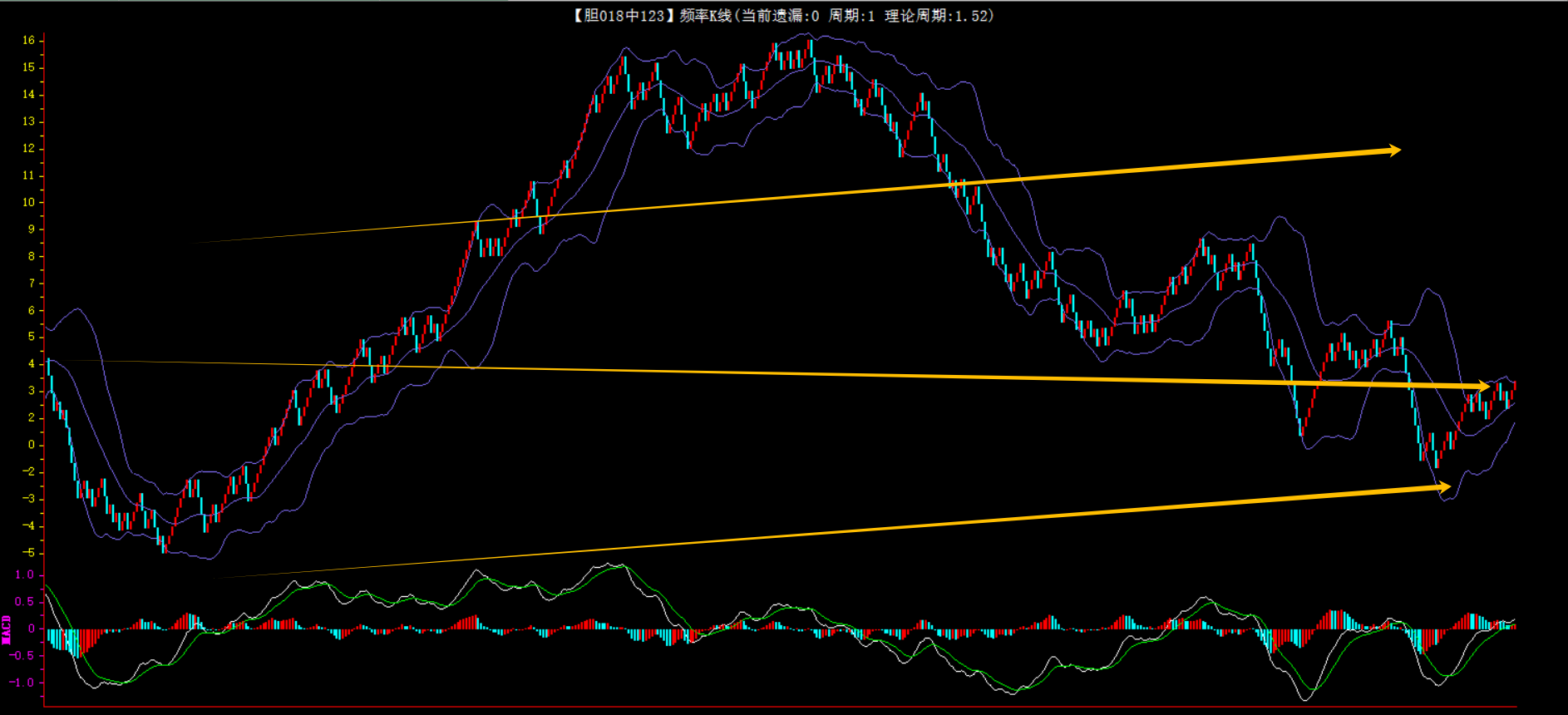The image size is (1568, 715).
Task: Click the 1.0 label on the MACD axis
Action: [x=25, y=574]
